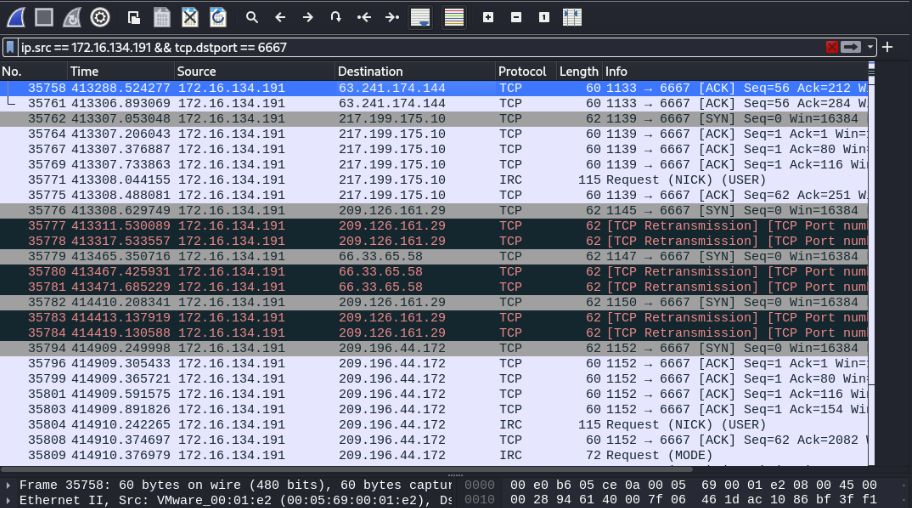Sort by the Destination column
Viewport: 912px width, 508px height.
pyautogui.click(x=415, y=72)
